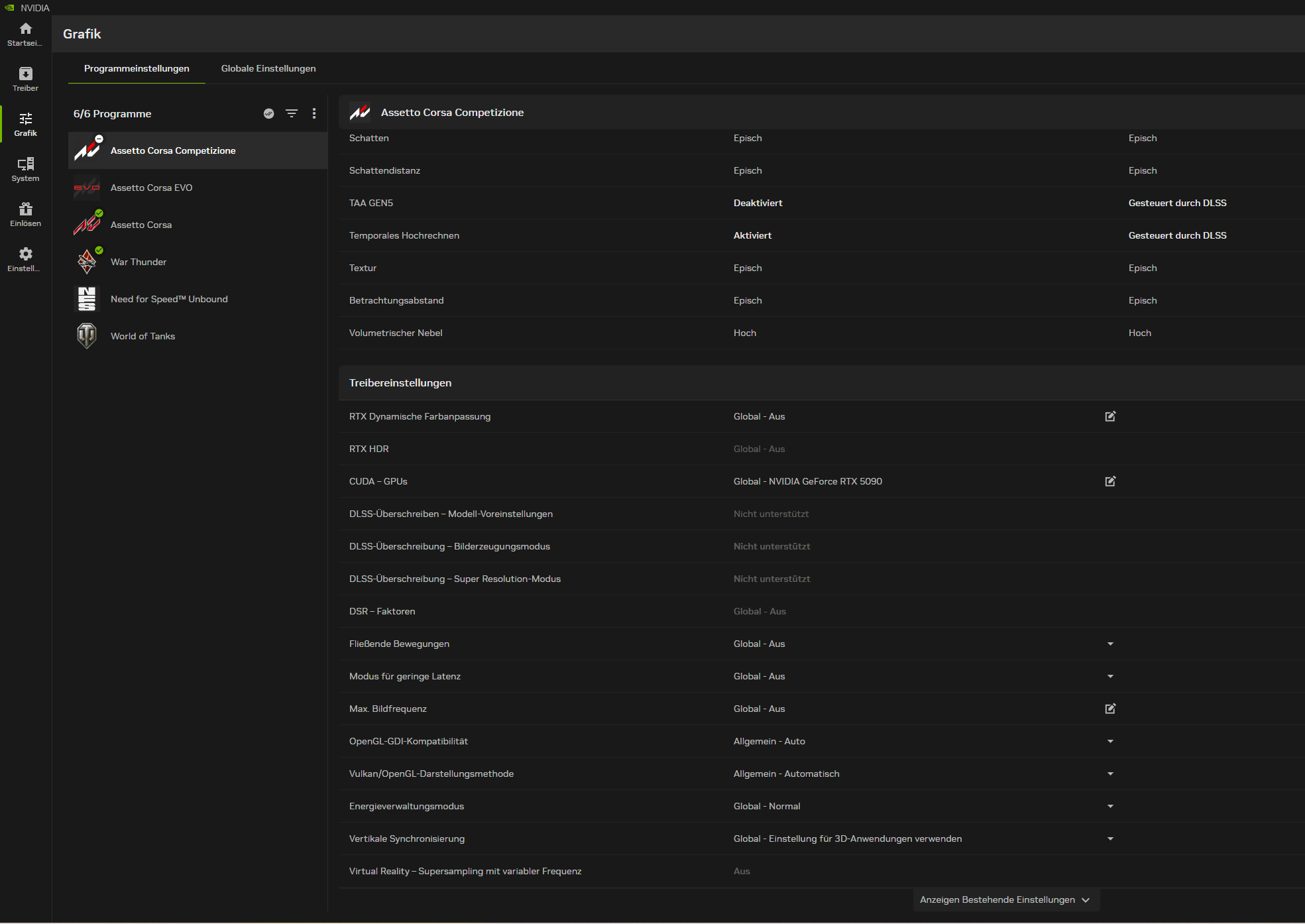
Task: Open Energieverwaltungsmodus dropdown arrow
Action: tap(1110, 806)
